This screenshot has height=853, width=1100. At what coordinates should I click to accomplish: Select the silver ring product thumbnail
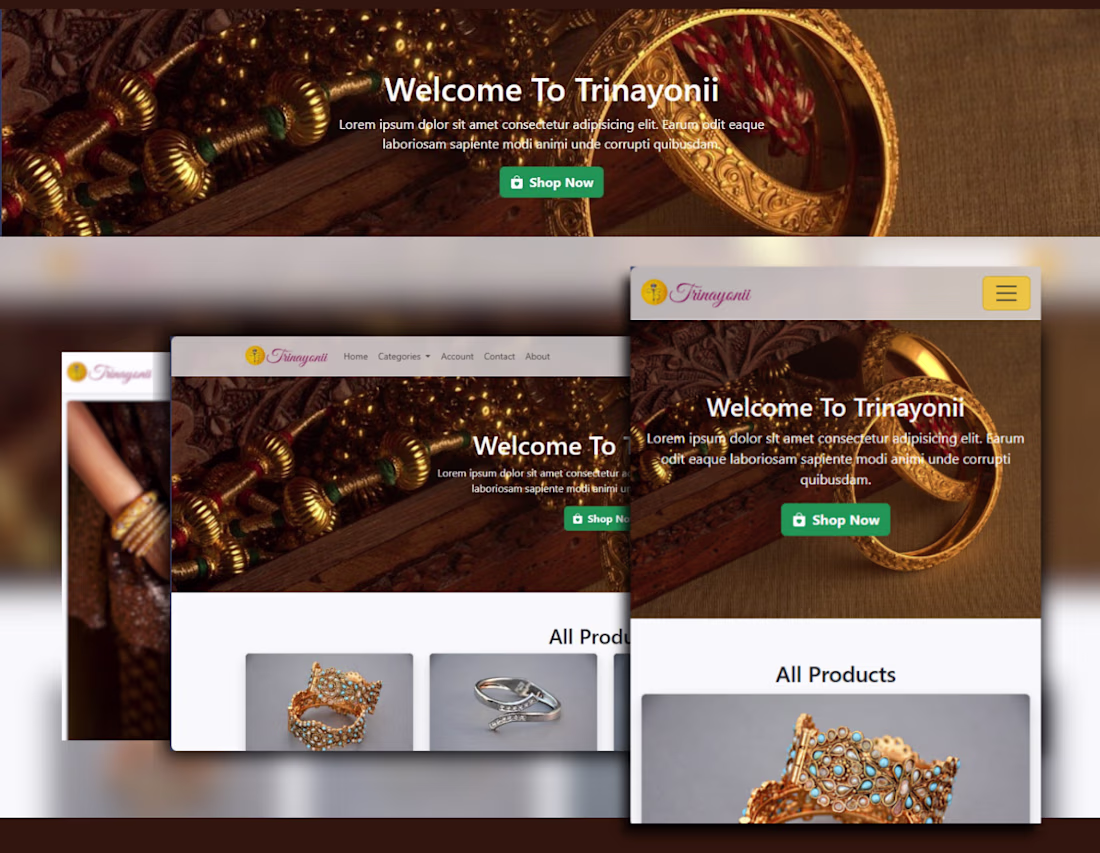513,702
